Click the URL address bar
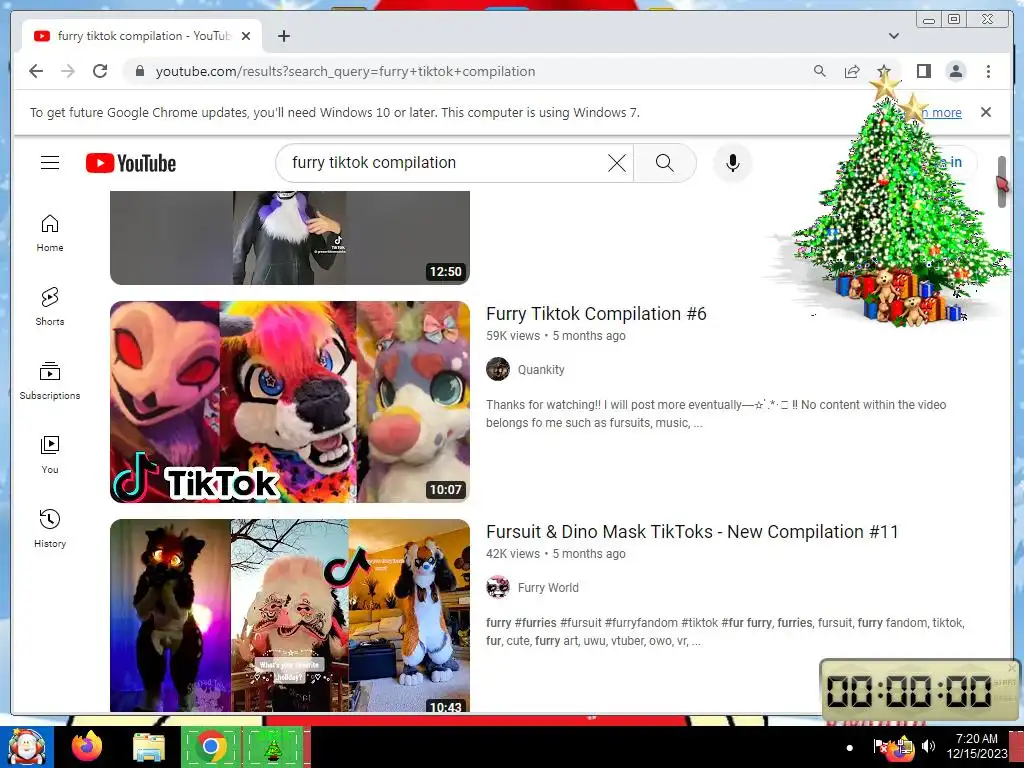 click(x=473, y=71)
